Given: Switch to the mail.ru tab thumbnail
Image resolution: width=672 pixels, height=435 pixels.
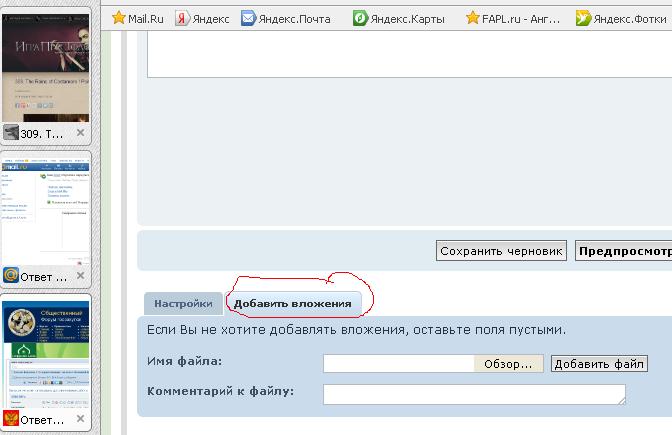Looking at the screenshot, I should 46,208.
